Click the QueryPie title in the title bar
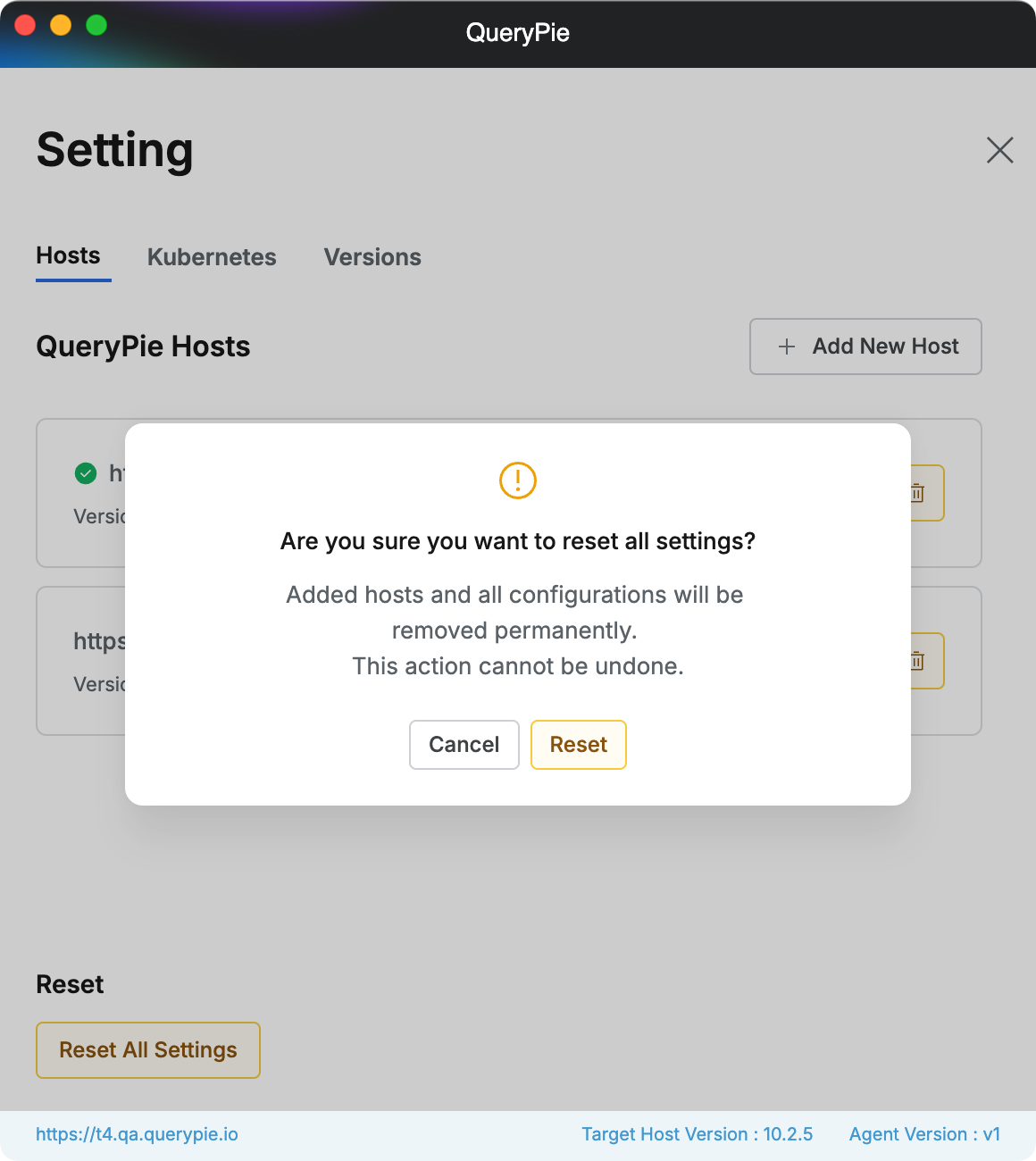 point(518,33)
